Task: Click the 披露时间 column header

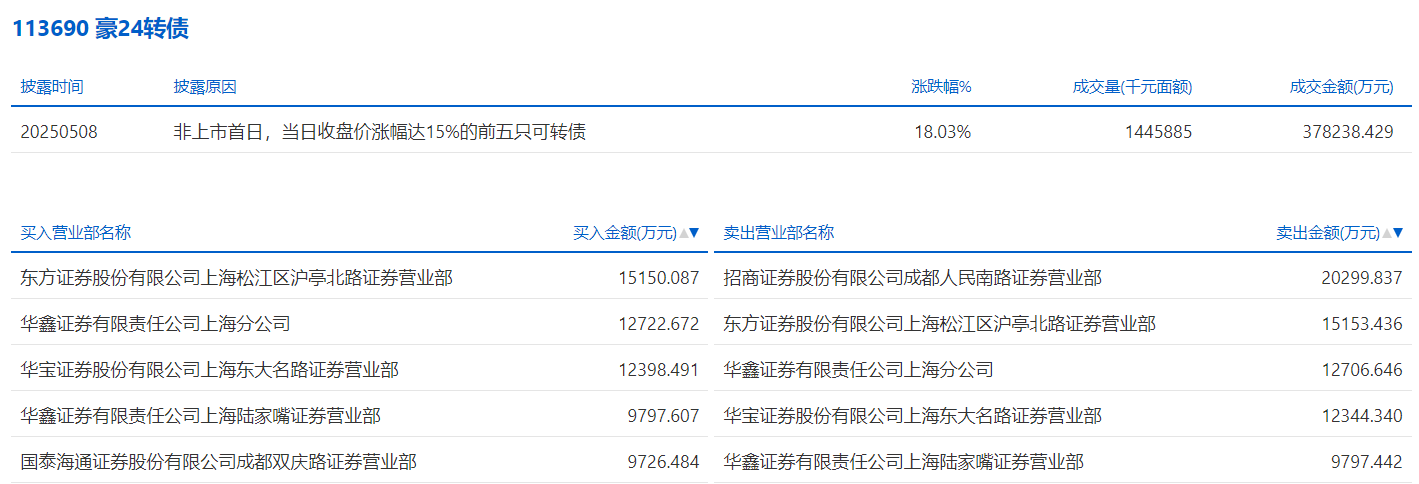Action: point(52,87)
